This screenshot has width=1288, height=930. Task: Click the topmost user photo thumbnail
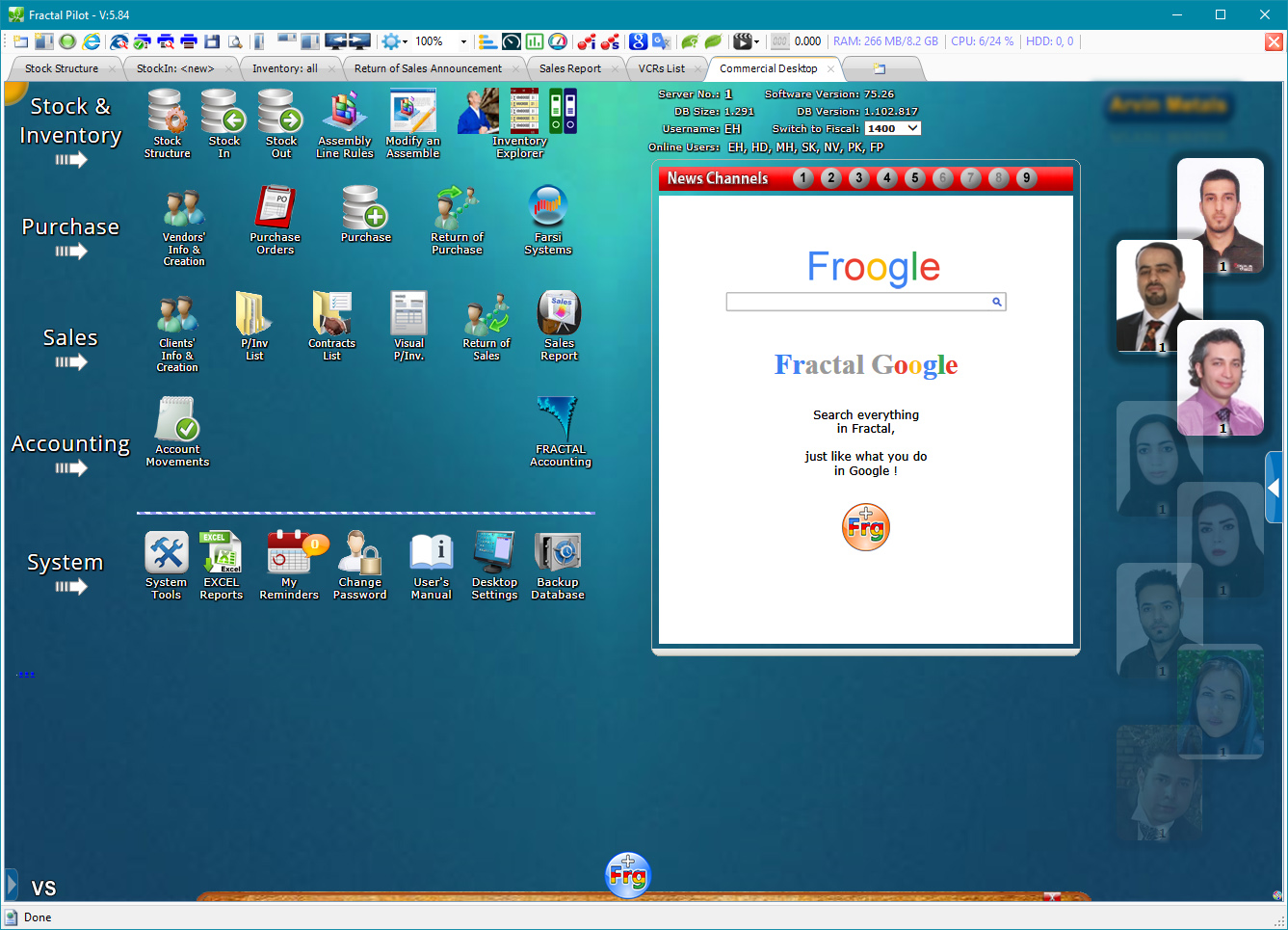click(1221, 216)
